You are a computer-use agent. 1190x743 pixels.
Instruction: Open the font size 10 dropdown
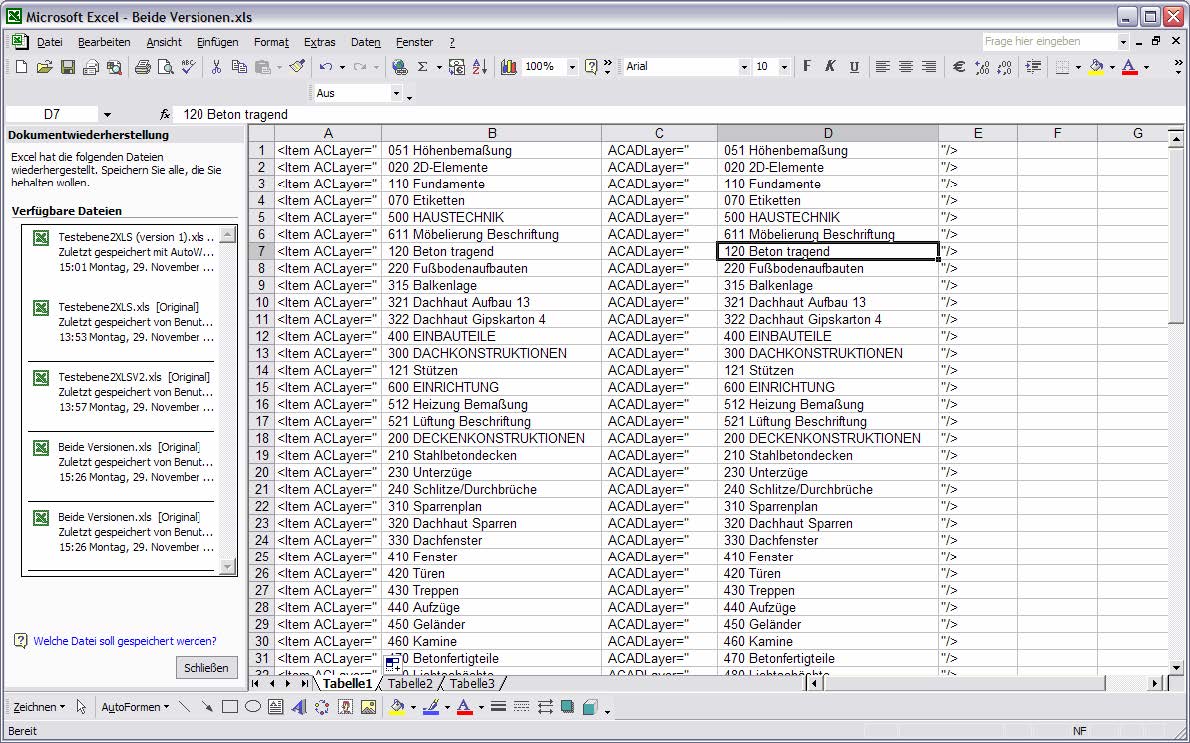pos(784,68)
